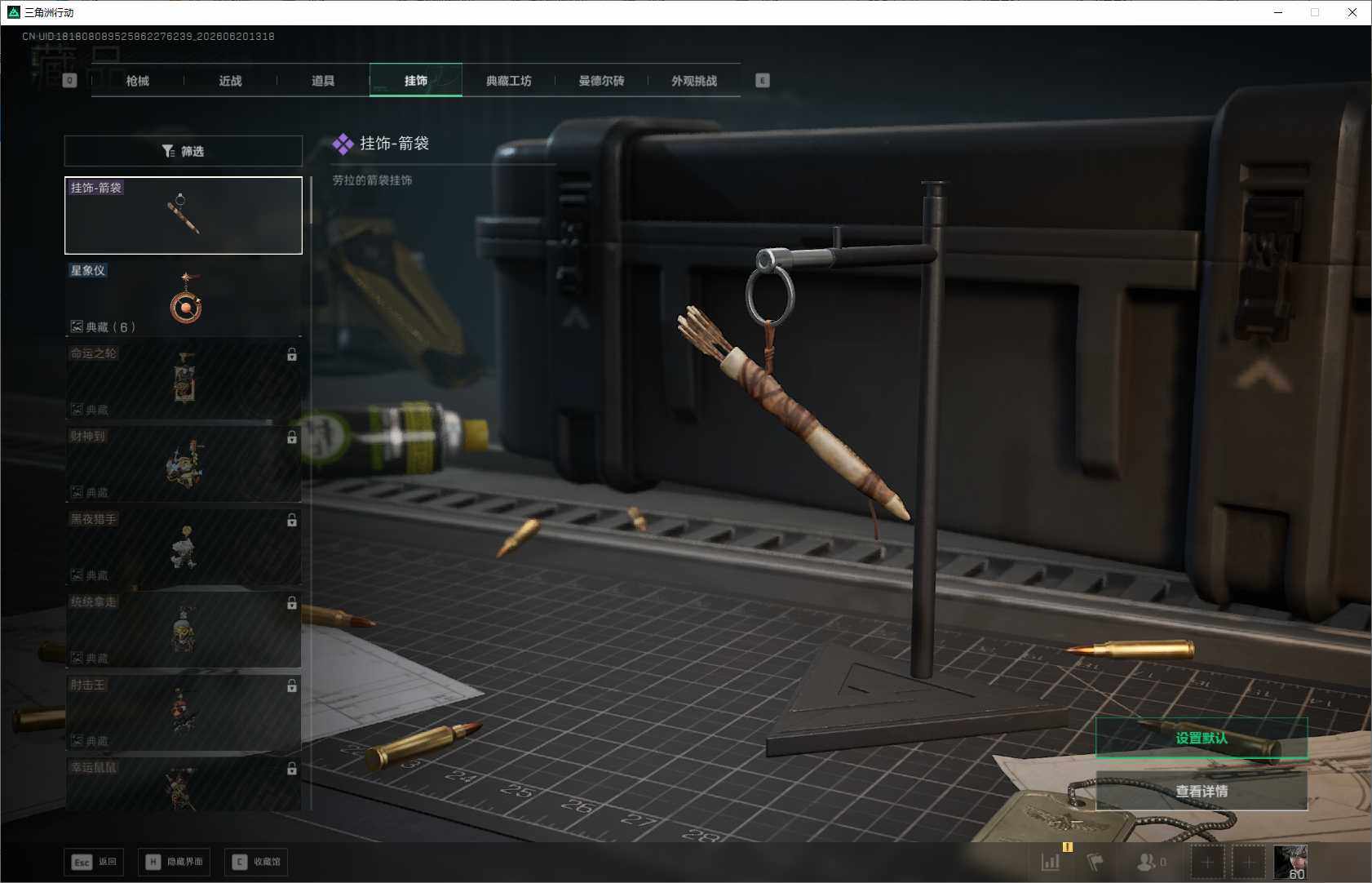Open the friends icon showing 0

click(x=1152, y=862)
